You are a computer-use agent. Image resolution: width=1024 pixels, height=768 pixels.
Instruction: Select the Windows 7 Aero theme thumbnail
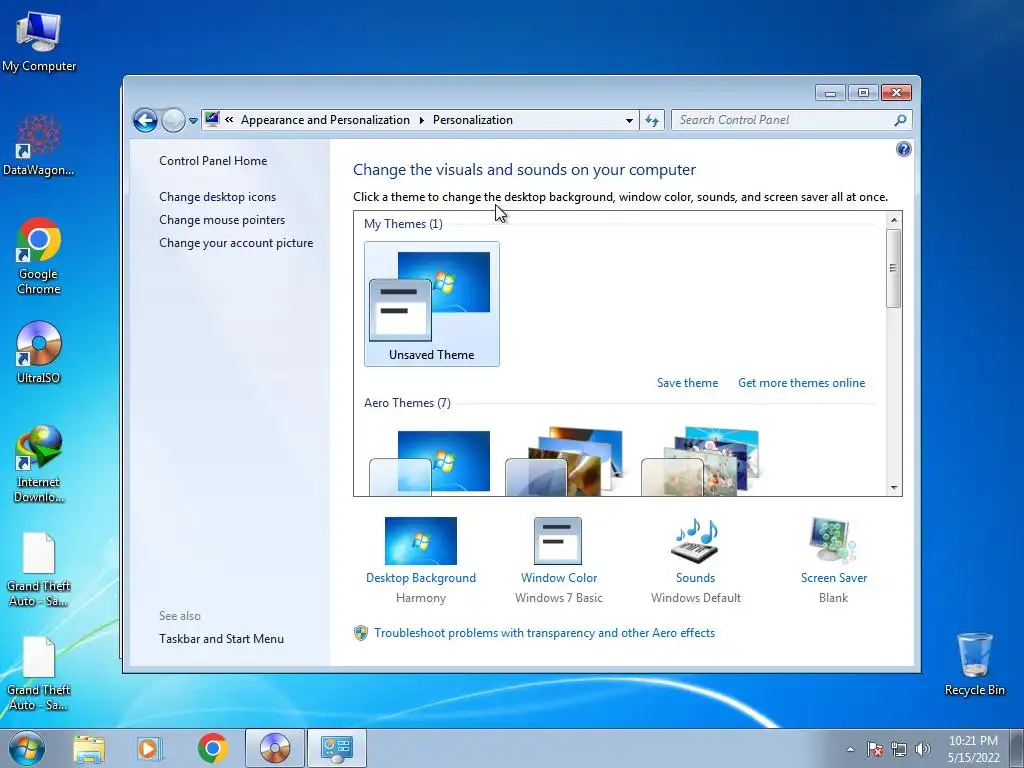[430, 462]
